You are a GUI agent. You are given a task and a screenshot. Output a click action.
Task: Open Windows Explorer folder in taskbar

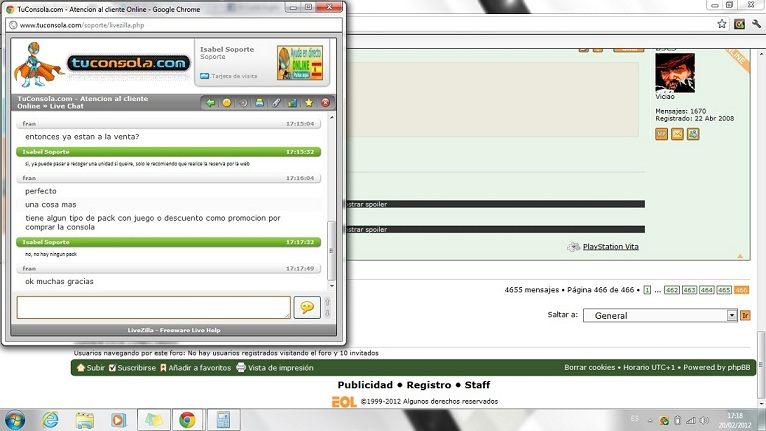[x=85, y=420]
